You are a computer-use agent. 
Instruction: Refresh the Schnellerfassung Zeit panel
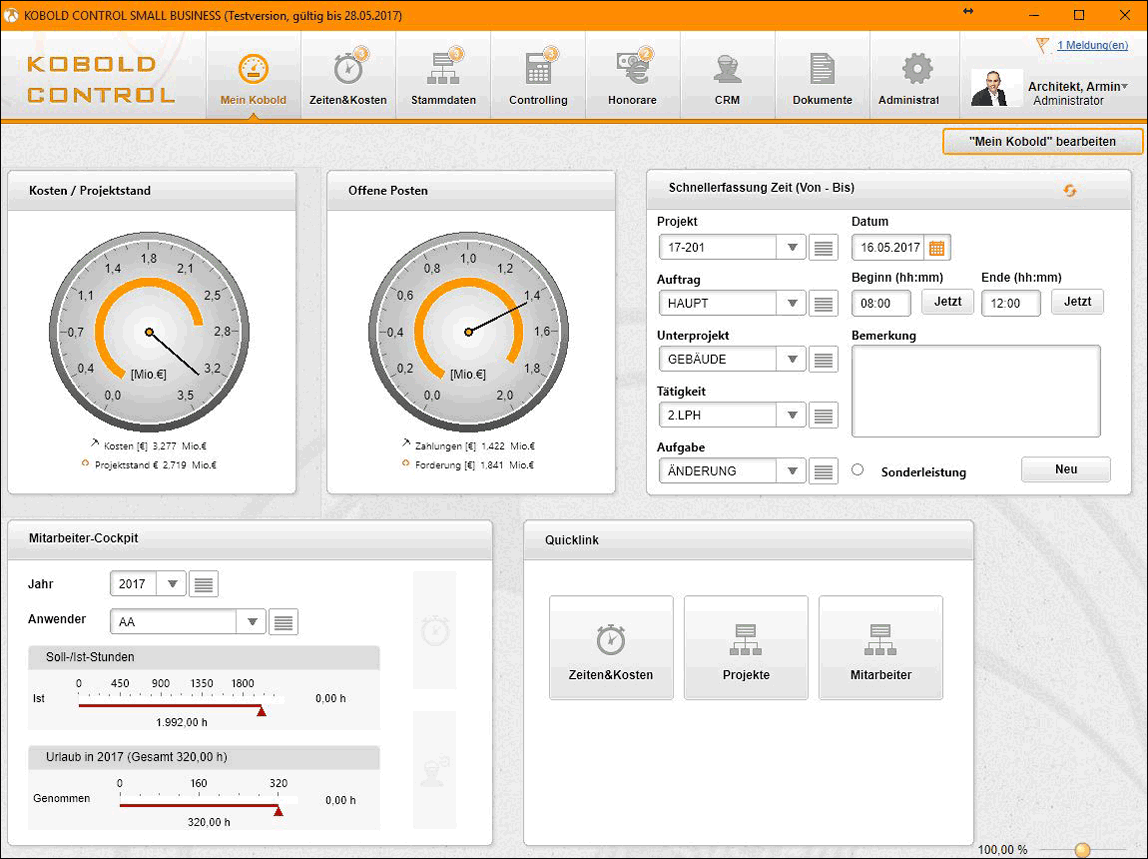pos(1070,190)
